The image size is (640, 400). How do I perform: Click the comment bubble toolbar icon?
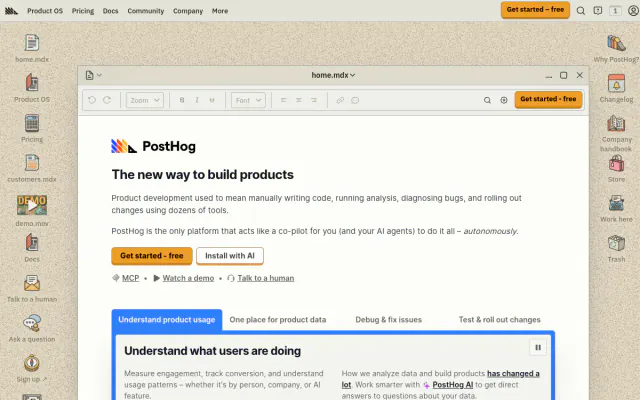tap(355, 100)
